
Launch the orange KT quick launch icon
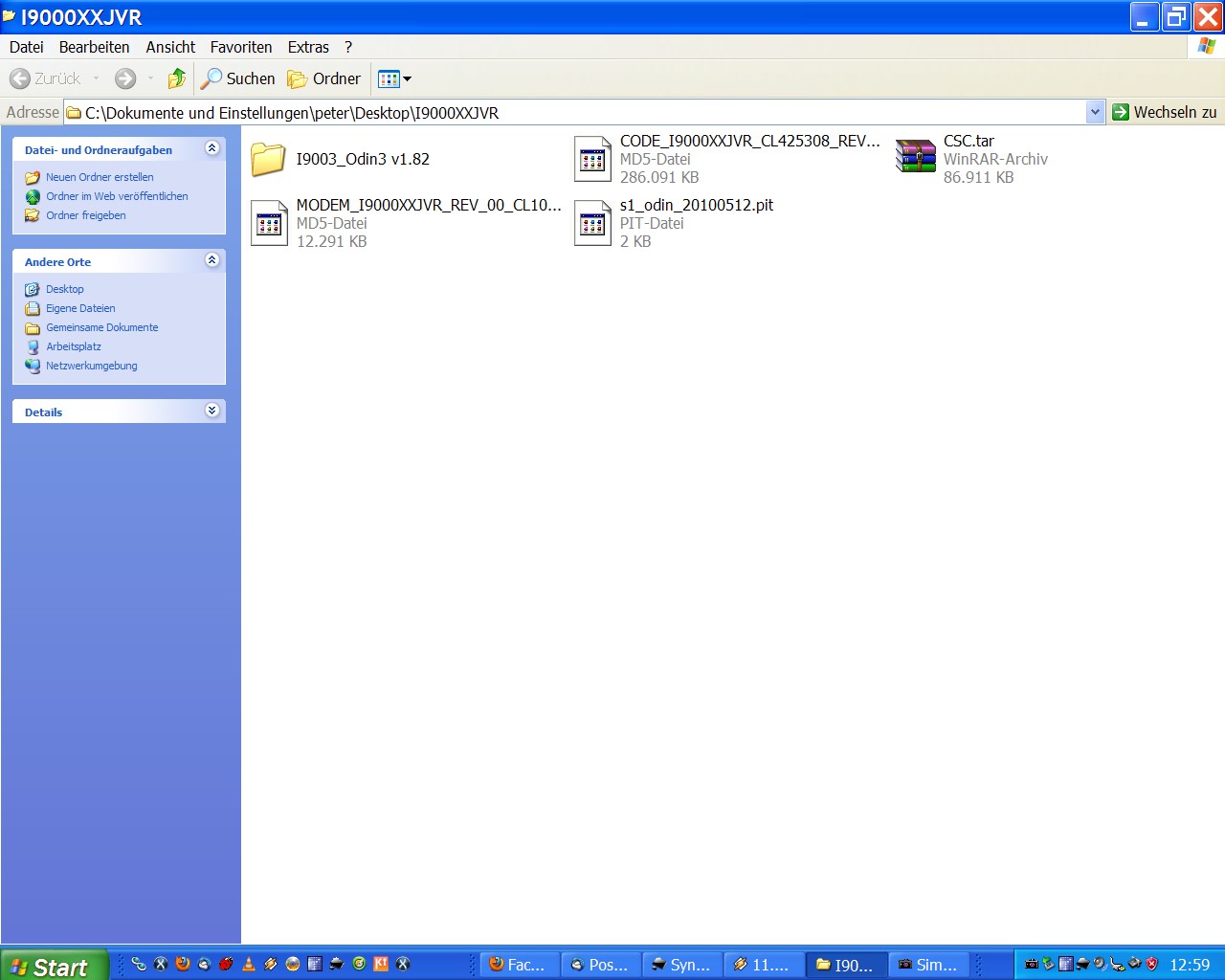click(x=381, y=964)
